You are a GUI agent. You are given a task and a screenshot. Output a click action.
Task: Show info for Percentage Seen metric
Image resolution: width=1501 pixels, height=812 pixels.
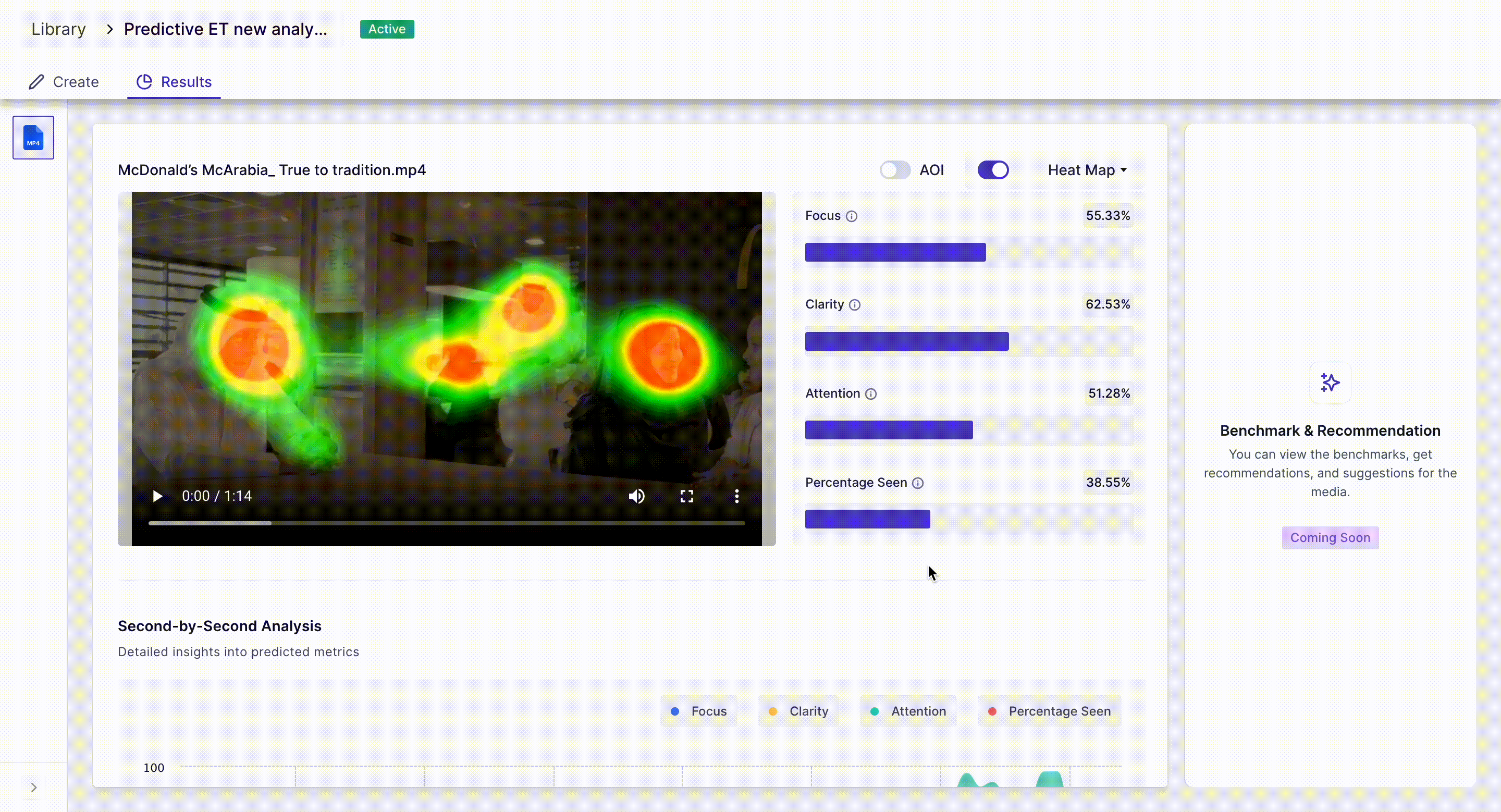[918, 483]
